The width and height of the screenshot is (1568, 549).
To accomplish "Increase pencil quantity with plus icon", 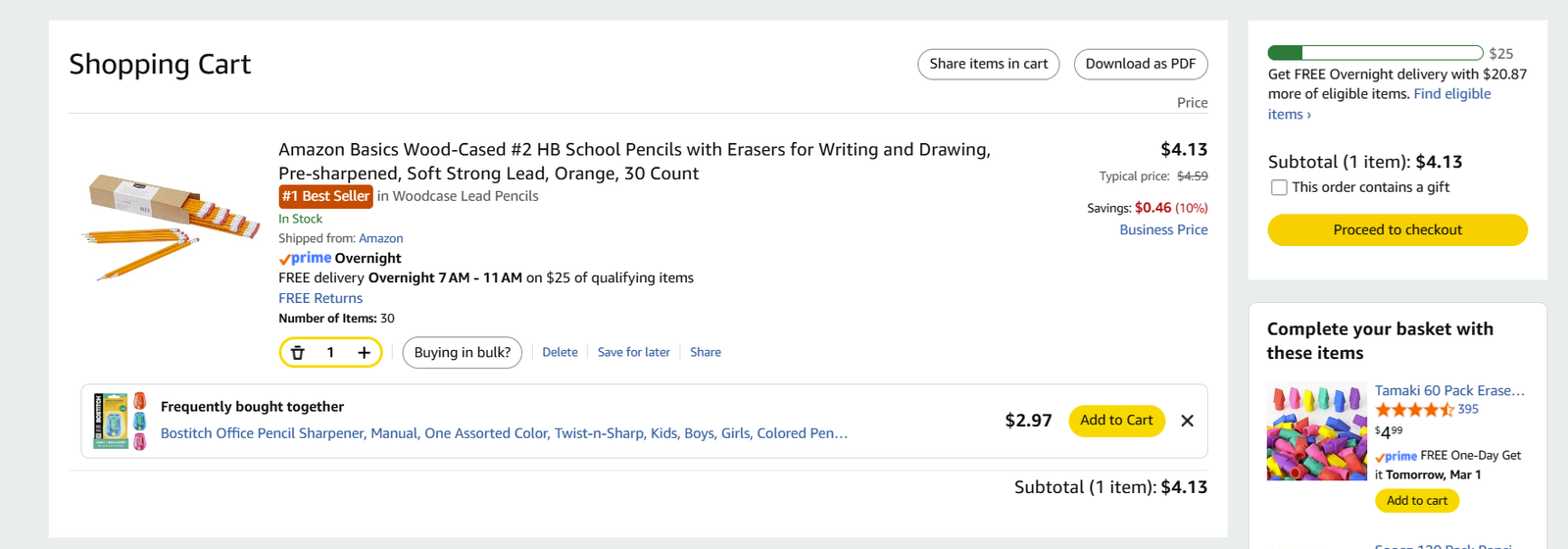I will [364, 353].
